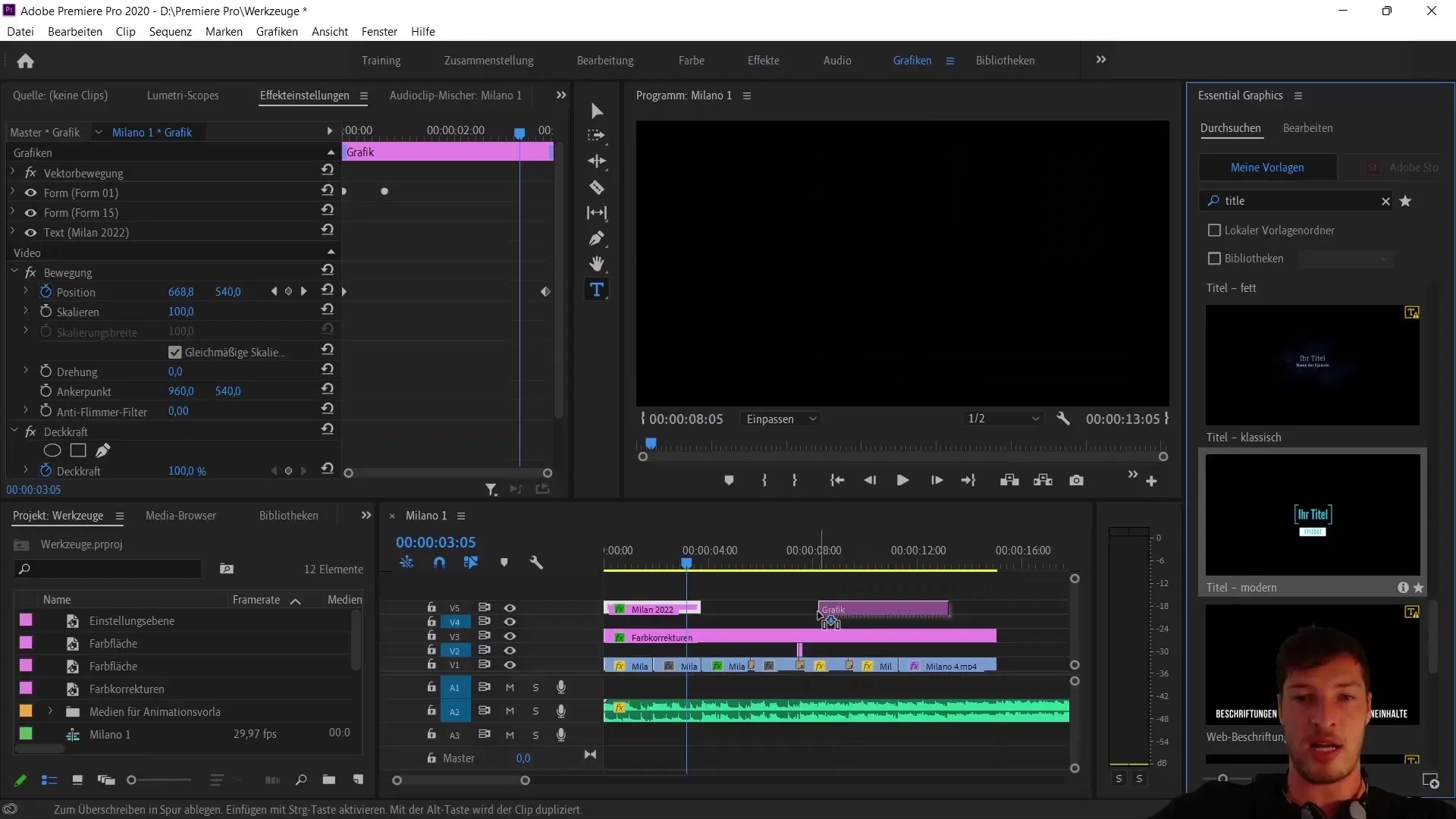Toggle visibility of V4 track

tap(511, 621)
